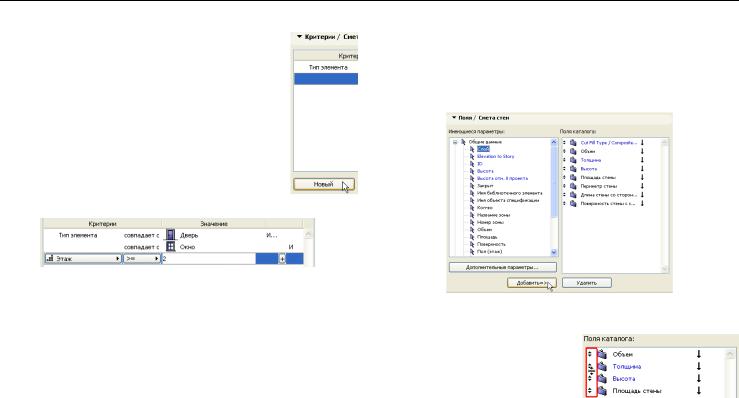Click the совпадает с cell in the Дверь row
The height and width of the screenshot is (398, 739).
pos(141,235)
